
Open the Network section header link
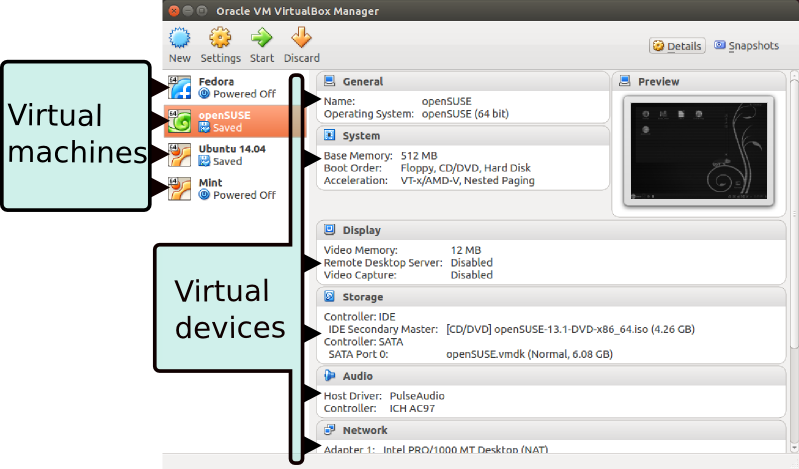(365, 430)
